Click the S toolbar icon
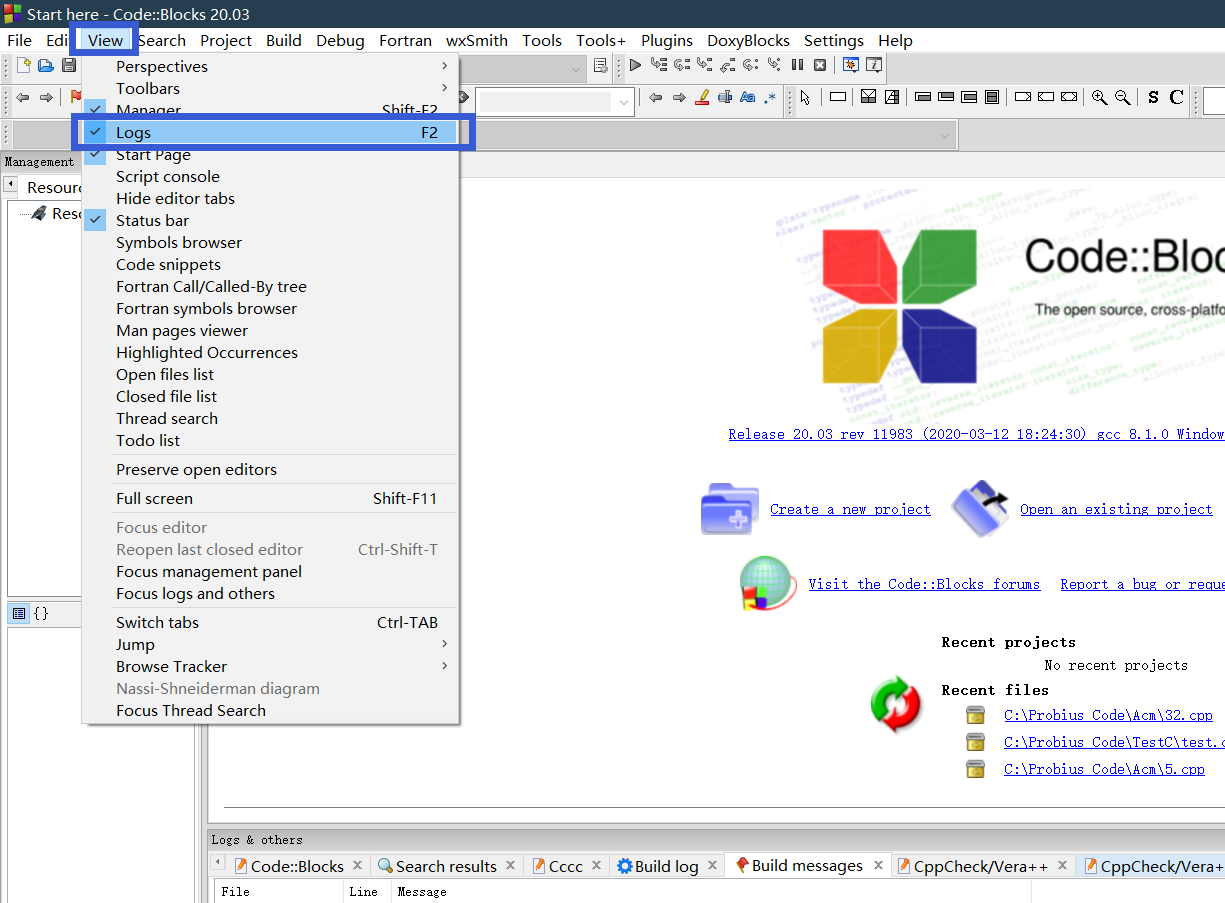Viewport: 1225px width, 903px height. pyautogui.click(x=1153, y=97)
